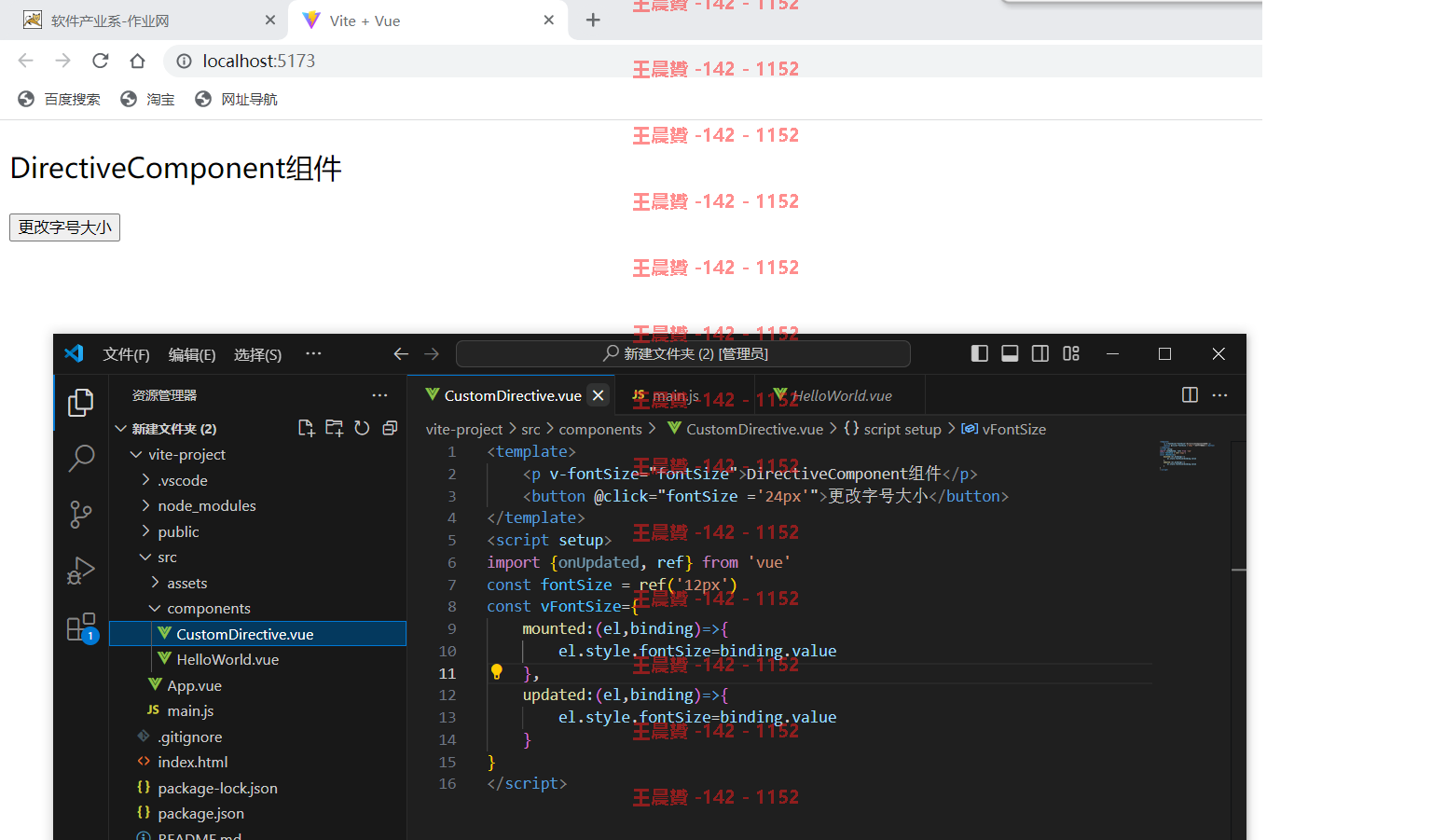Open editor more actions ellipsis
The height and width of the screenshot is (840, 1432).
pyautogui.click(x=1219, y=395)
